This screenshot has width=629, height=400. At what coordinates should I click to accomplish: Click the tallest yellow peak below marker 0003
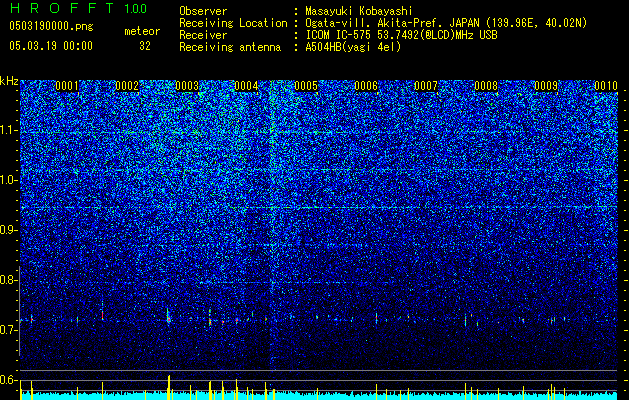click(x=169, y=387)
